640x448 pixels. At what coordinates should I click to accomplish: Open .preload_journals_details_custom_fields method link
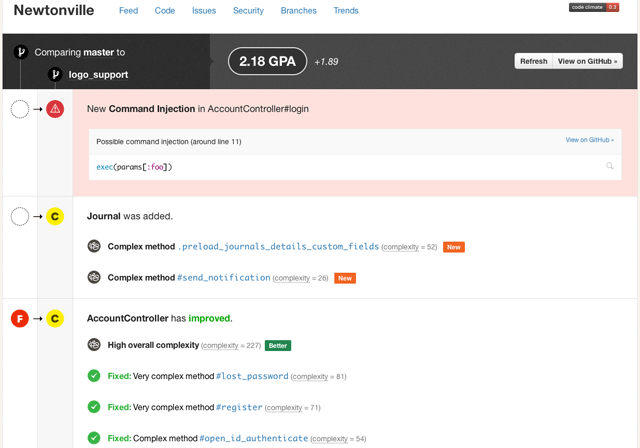point(278,246)
